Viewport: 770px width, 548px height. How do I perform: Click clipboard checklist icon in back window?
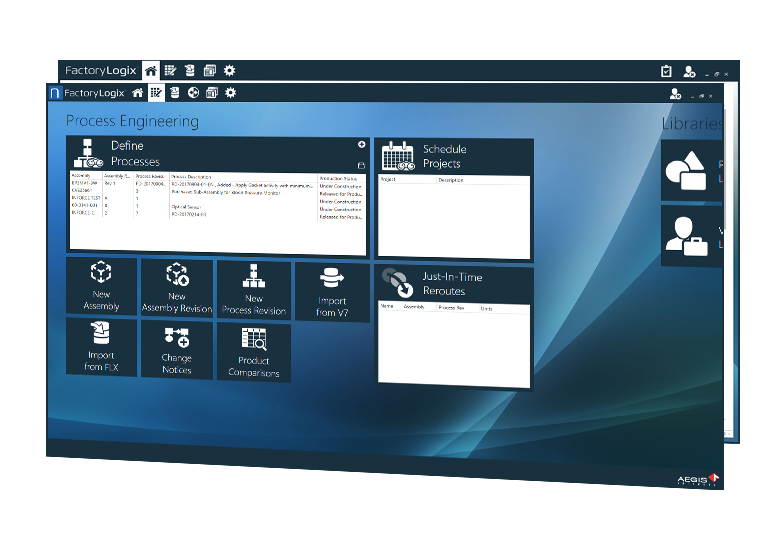point(666,72)
